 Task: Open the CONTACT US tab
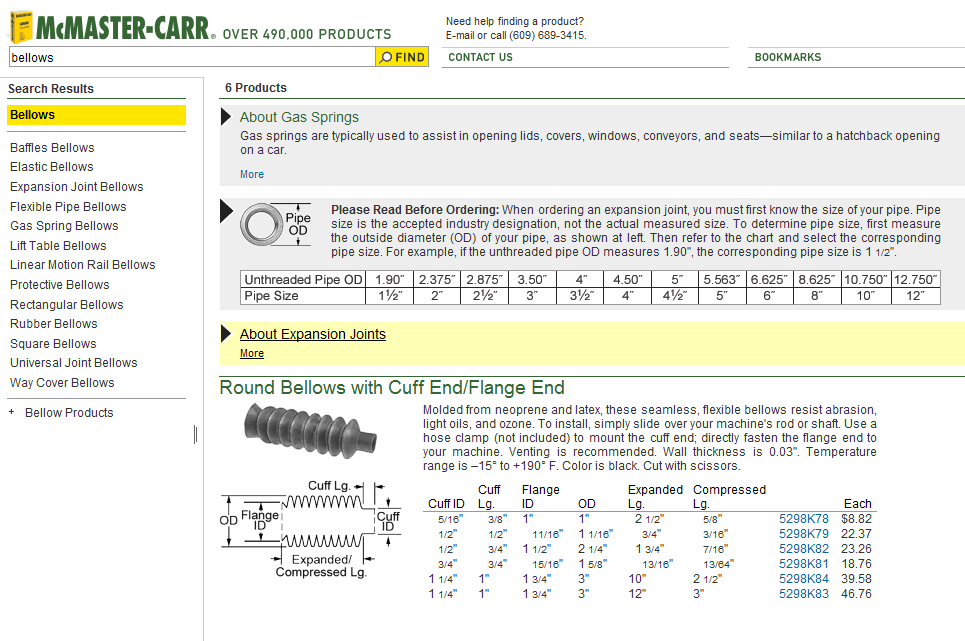[x=480, y=57]
